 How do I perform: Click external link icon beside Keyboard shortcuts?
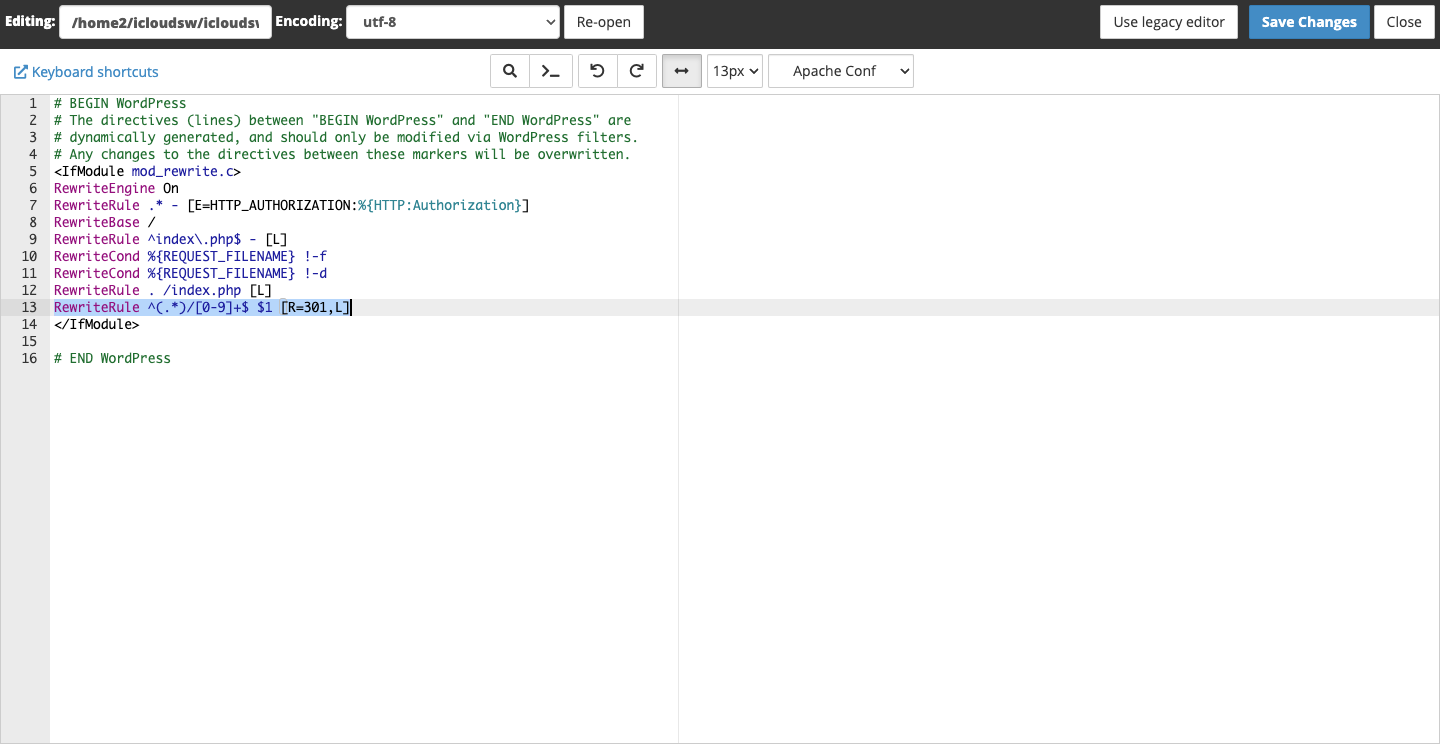coord(20,72)
